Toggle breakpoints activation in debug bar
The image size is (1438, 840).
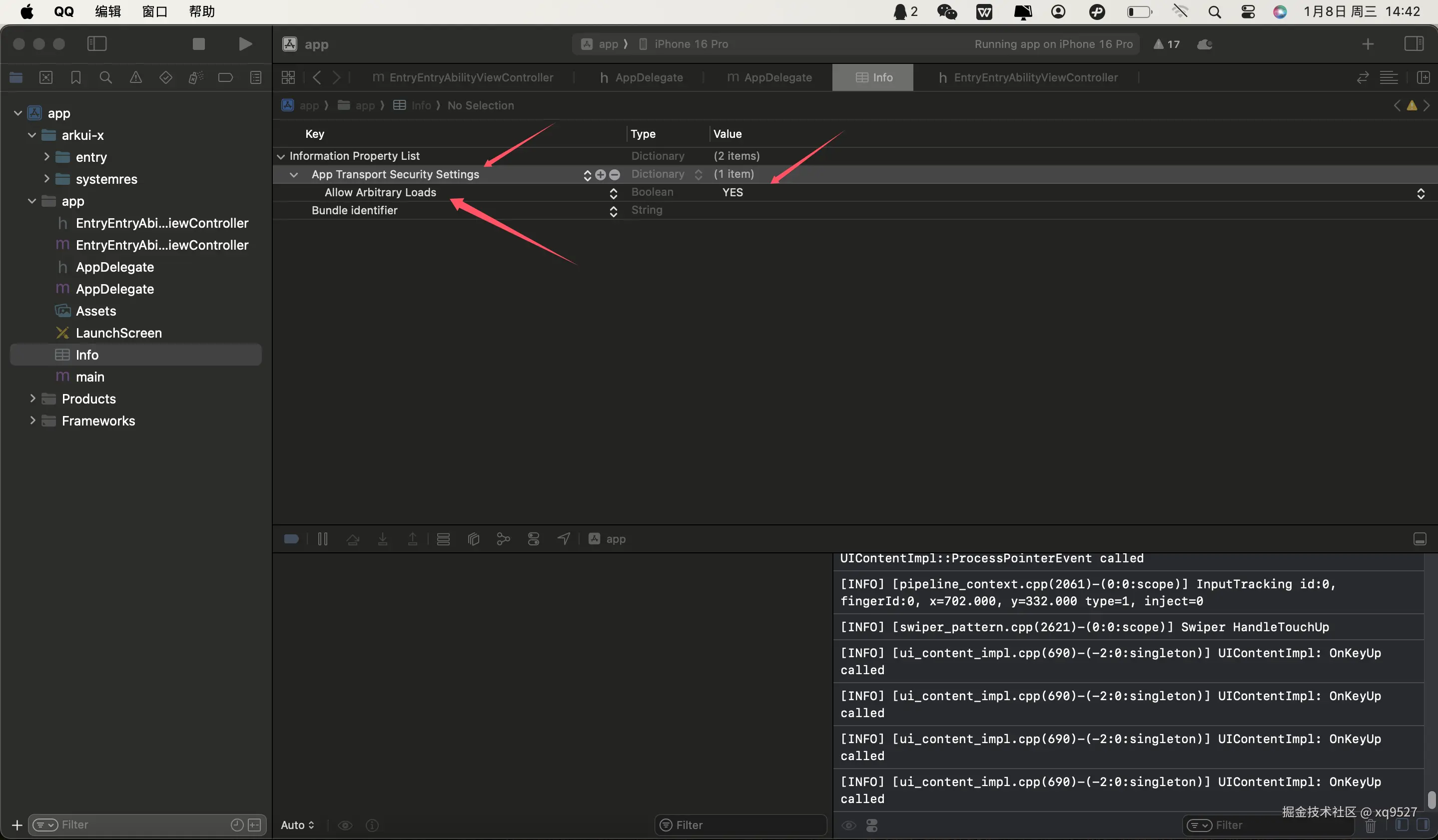point(292,539)
